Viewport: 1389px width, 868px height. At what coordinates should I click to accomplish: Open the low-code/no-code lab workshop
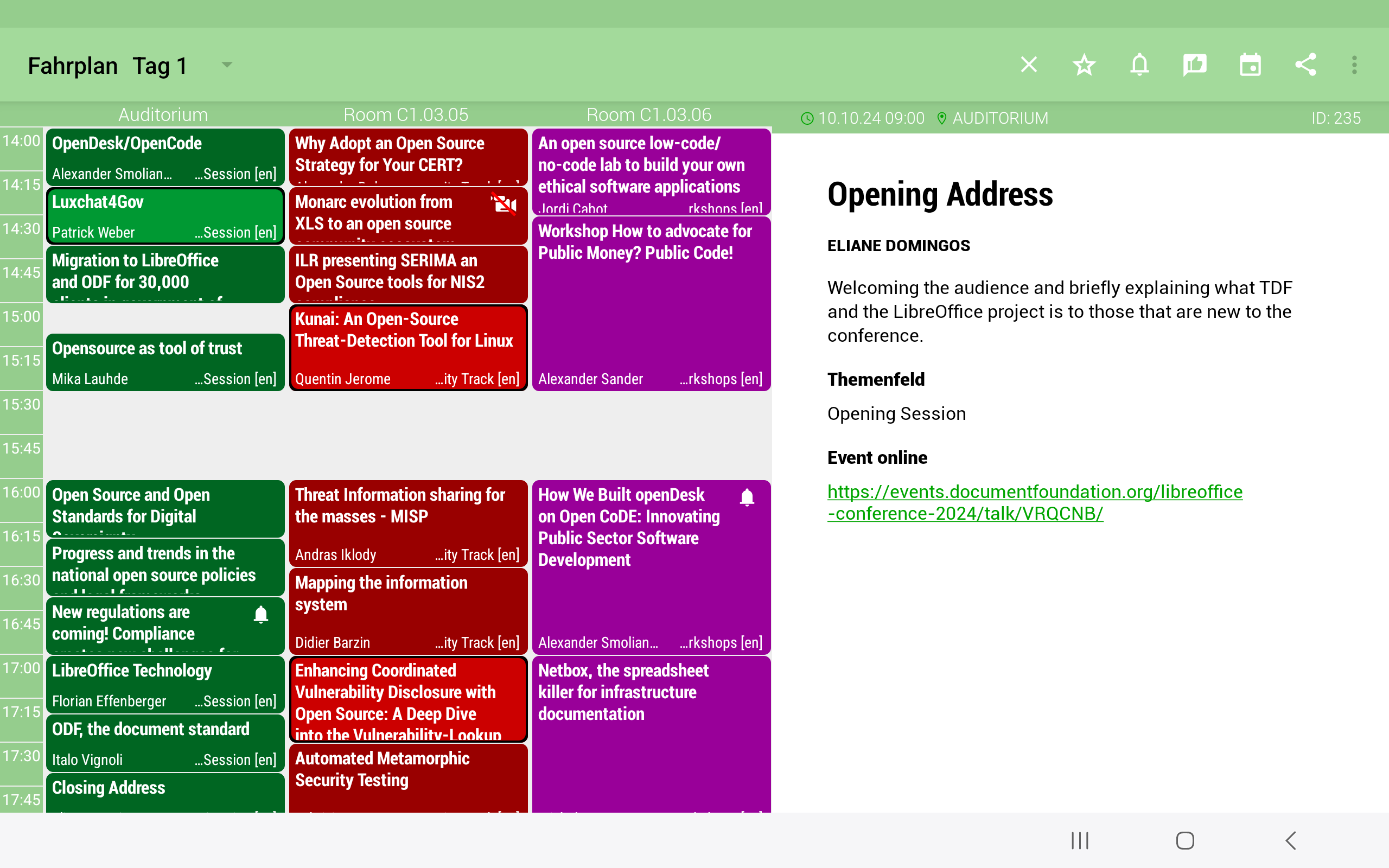652,171
